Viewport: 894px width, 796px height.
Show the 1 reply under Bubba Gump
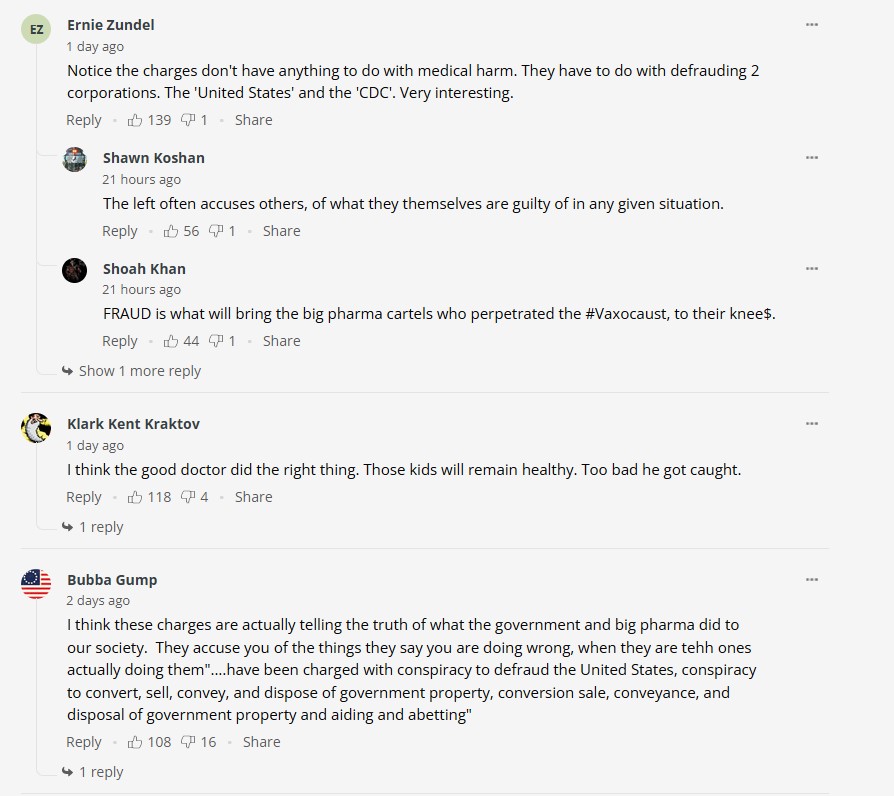[101, 772]
